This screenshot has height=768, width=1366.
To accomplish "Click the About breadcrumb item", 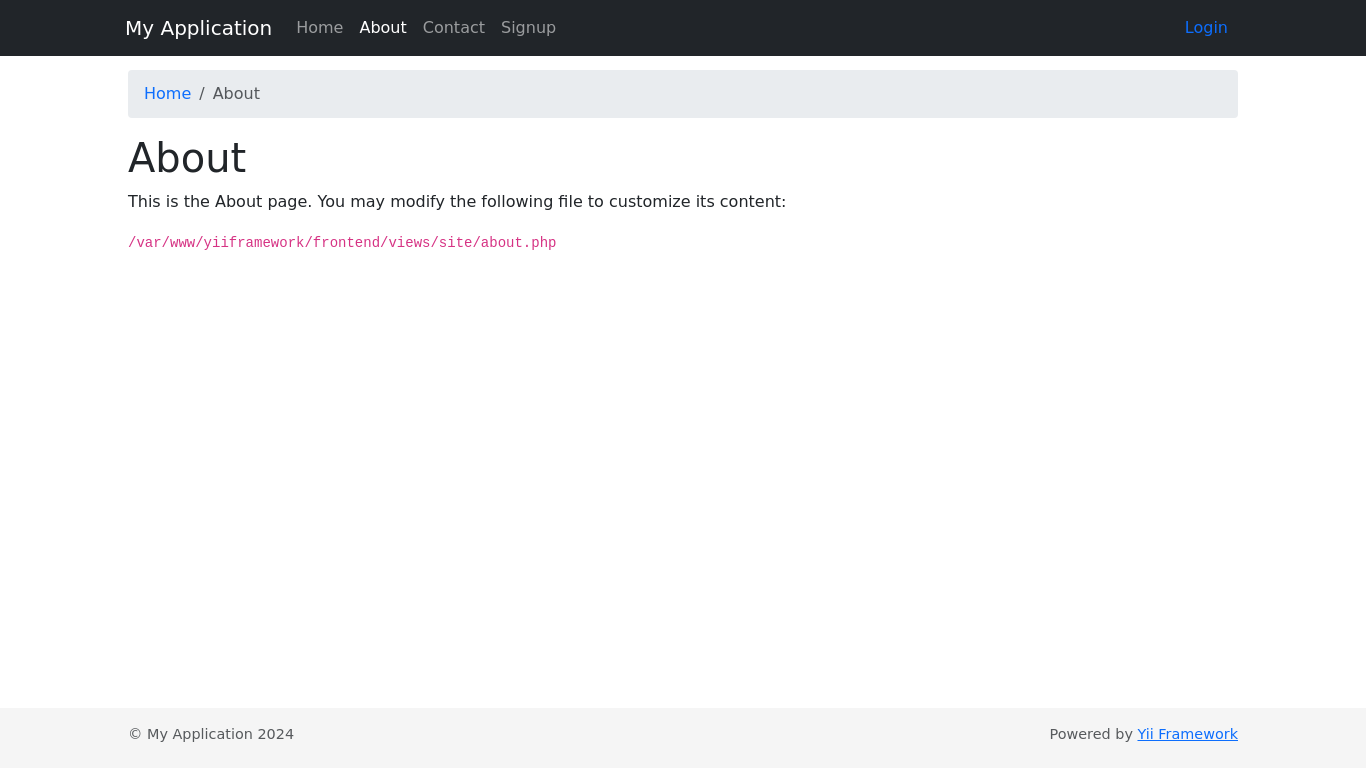I will 236,94.
